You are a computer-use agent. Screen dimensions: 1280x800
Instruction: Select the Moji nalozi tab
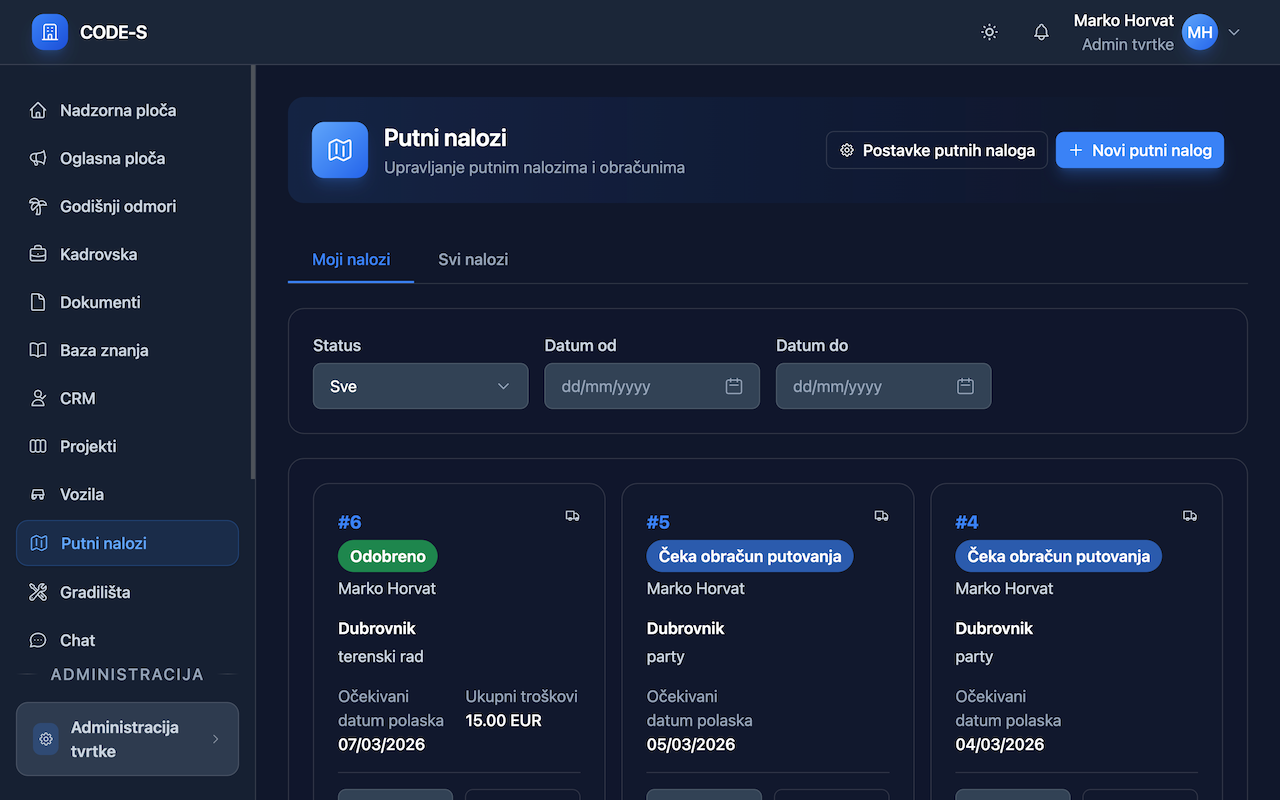pyautogui.click(x=351, y=260)
